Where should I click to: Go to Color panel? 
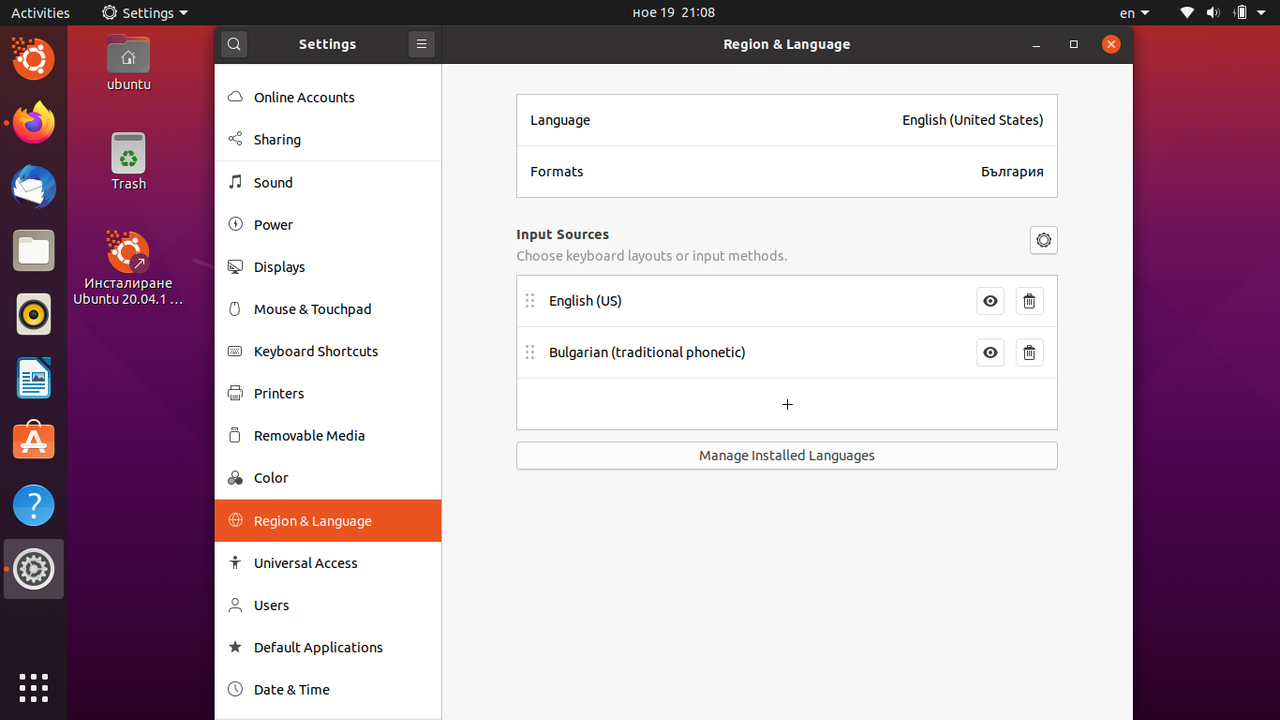point(328,477)
